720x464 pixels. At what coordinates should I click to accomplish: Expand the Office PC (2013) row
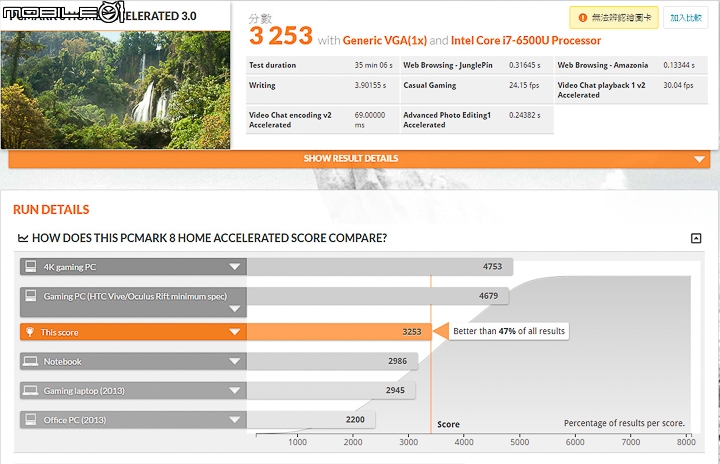[235, 419]
